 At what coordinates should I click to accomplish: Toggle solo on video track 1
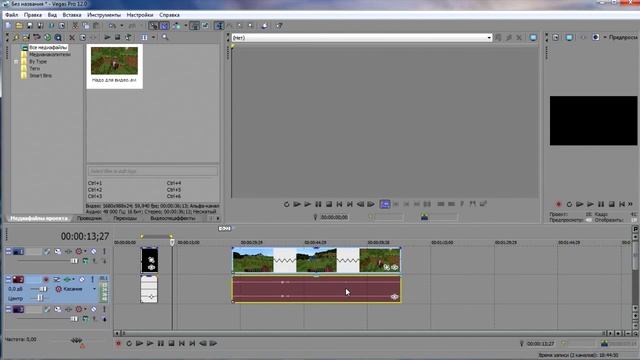104,251
